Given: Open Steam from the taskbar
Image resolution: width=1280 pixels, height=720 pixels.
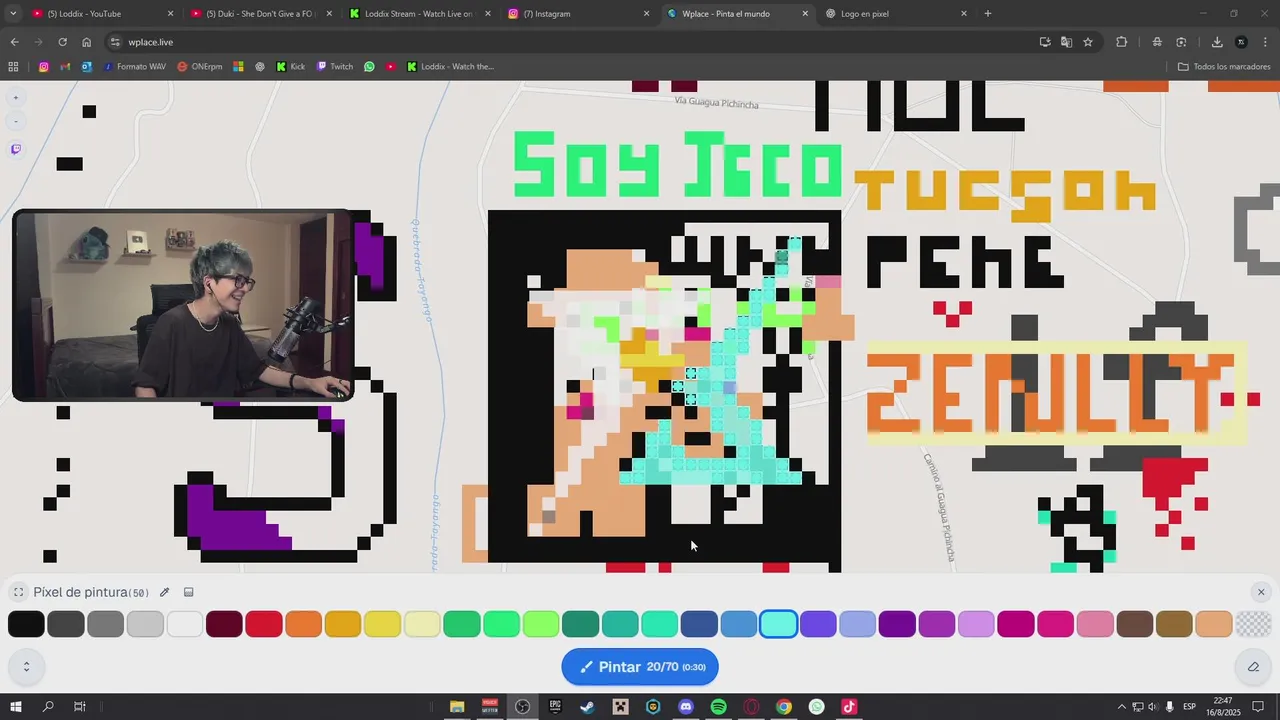Looking at the screenshot, I should 587,707.
